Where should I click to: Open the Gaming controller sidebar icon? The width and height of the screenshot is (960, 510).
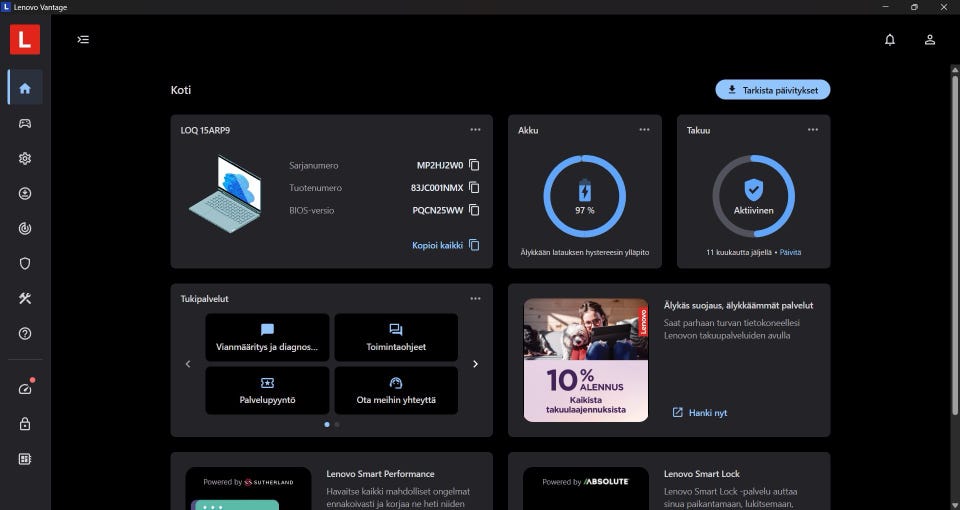point(25,123)
